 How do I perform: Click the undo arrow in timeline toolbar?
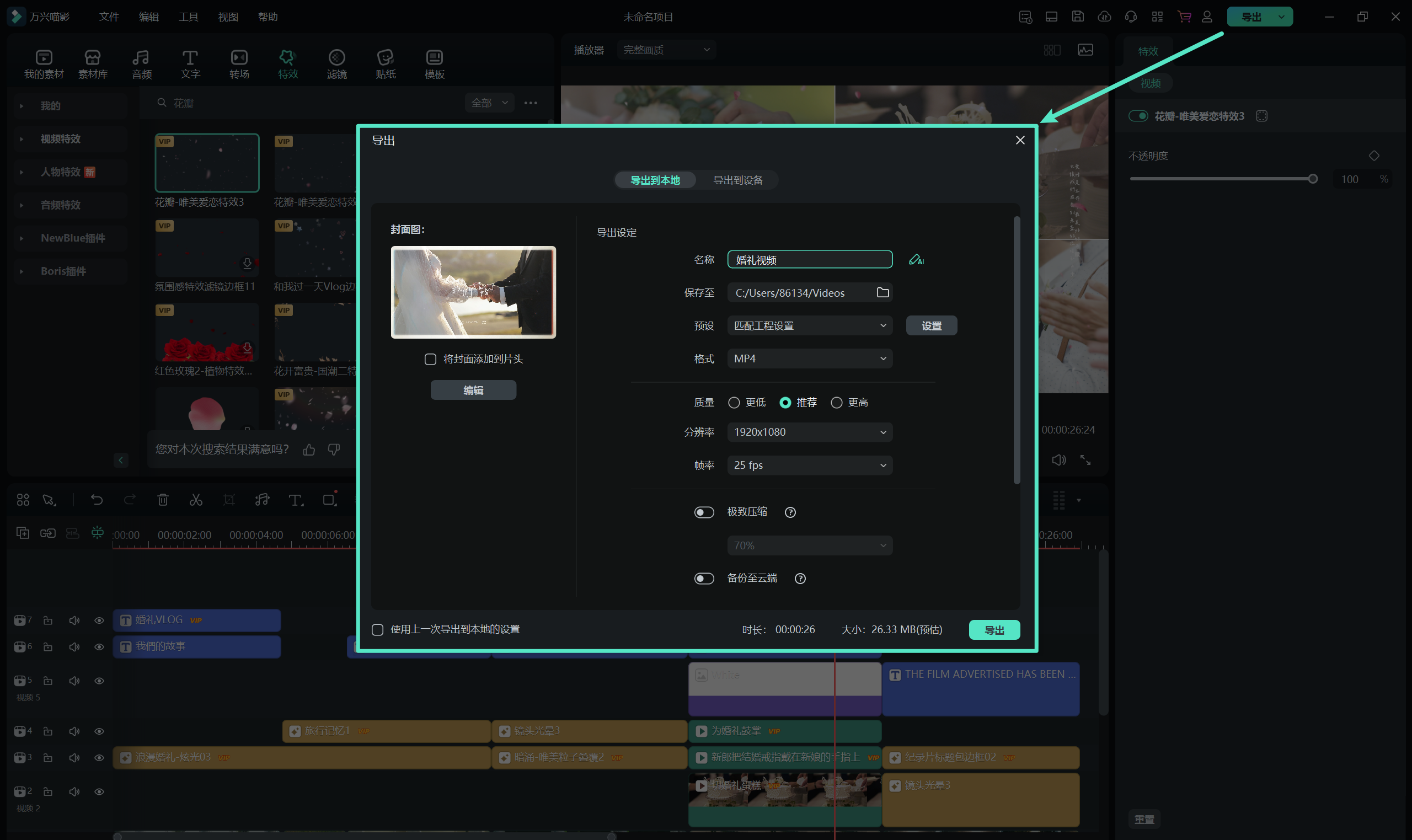97,500
